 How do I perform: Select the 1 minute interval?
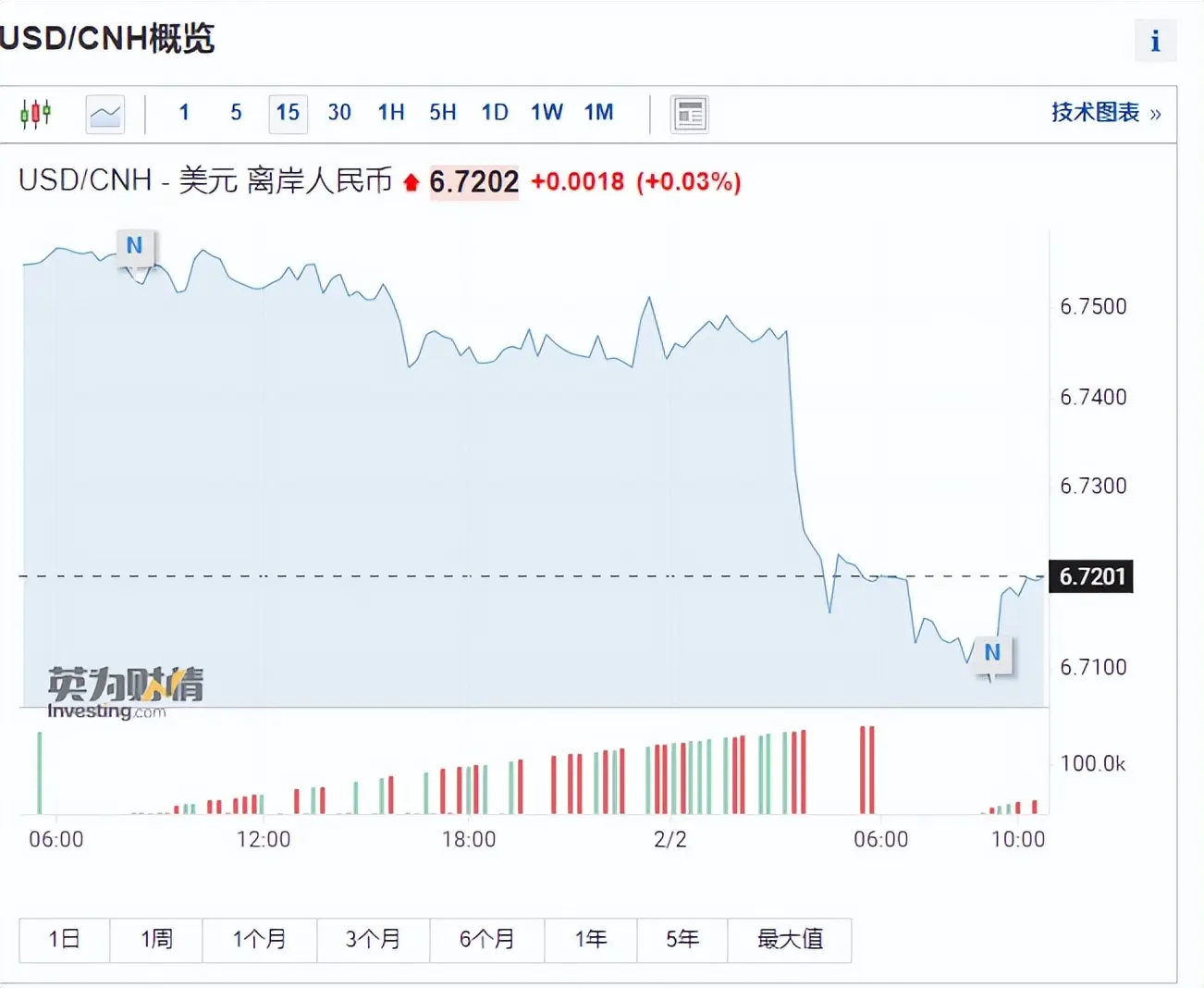coord(184,113)
